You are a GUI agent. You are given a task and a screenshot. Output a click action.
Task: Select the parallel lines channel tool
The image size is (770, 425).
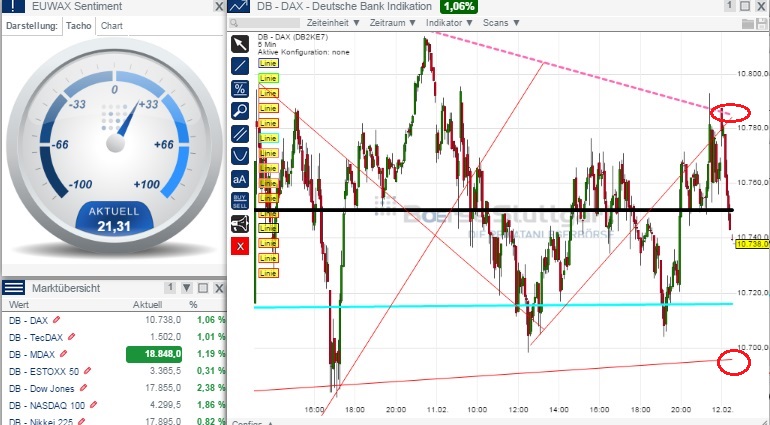(x=240, y=134)
